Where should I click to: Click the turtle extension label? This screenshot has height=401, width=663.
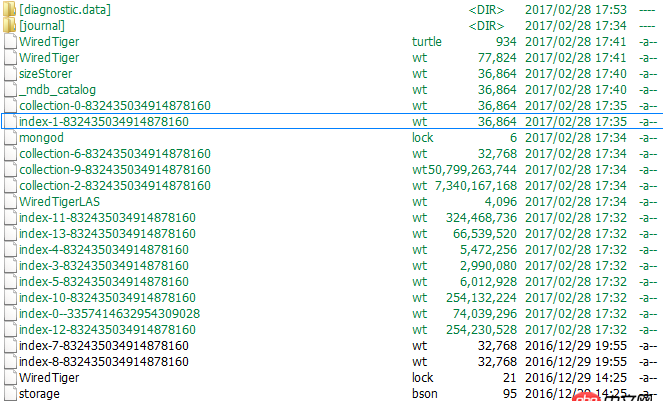point(427,42)
